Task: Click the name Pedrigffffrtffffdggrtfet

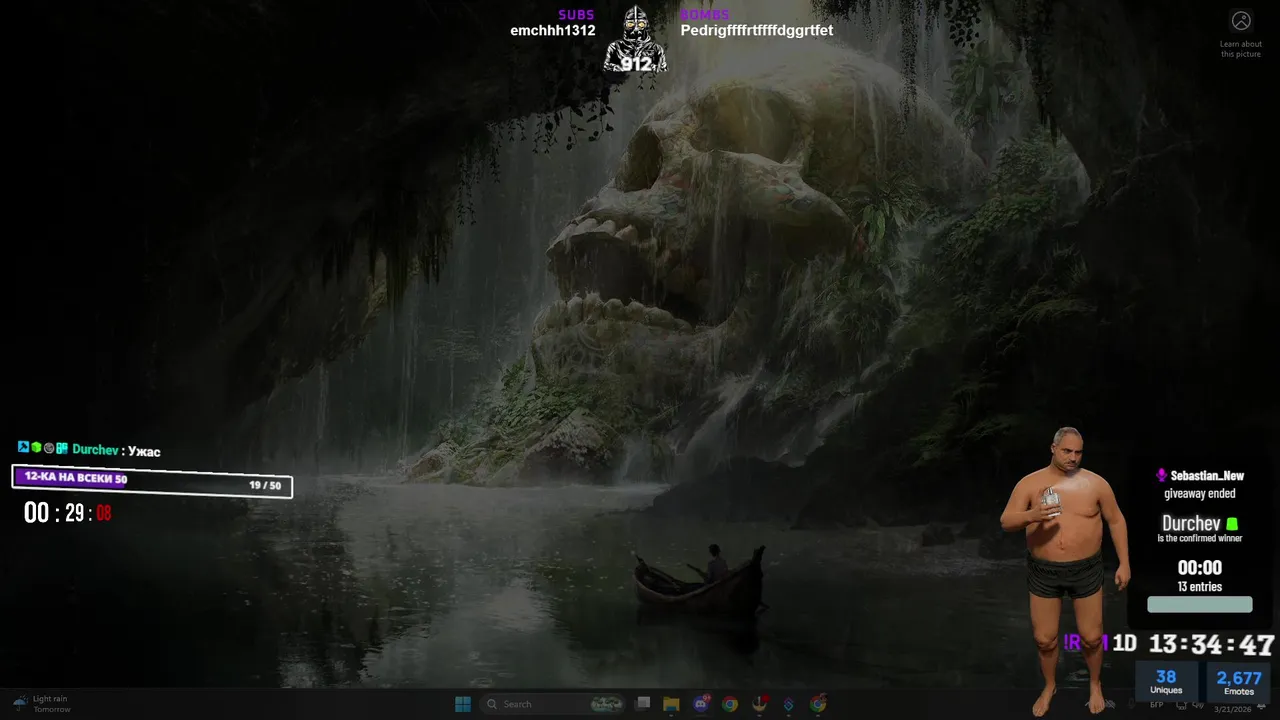Action: pos(757,31)
